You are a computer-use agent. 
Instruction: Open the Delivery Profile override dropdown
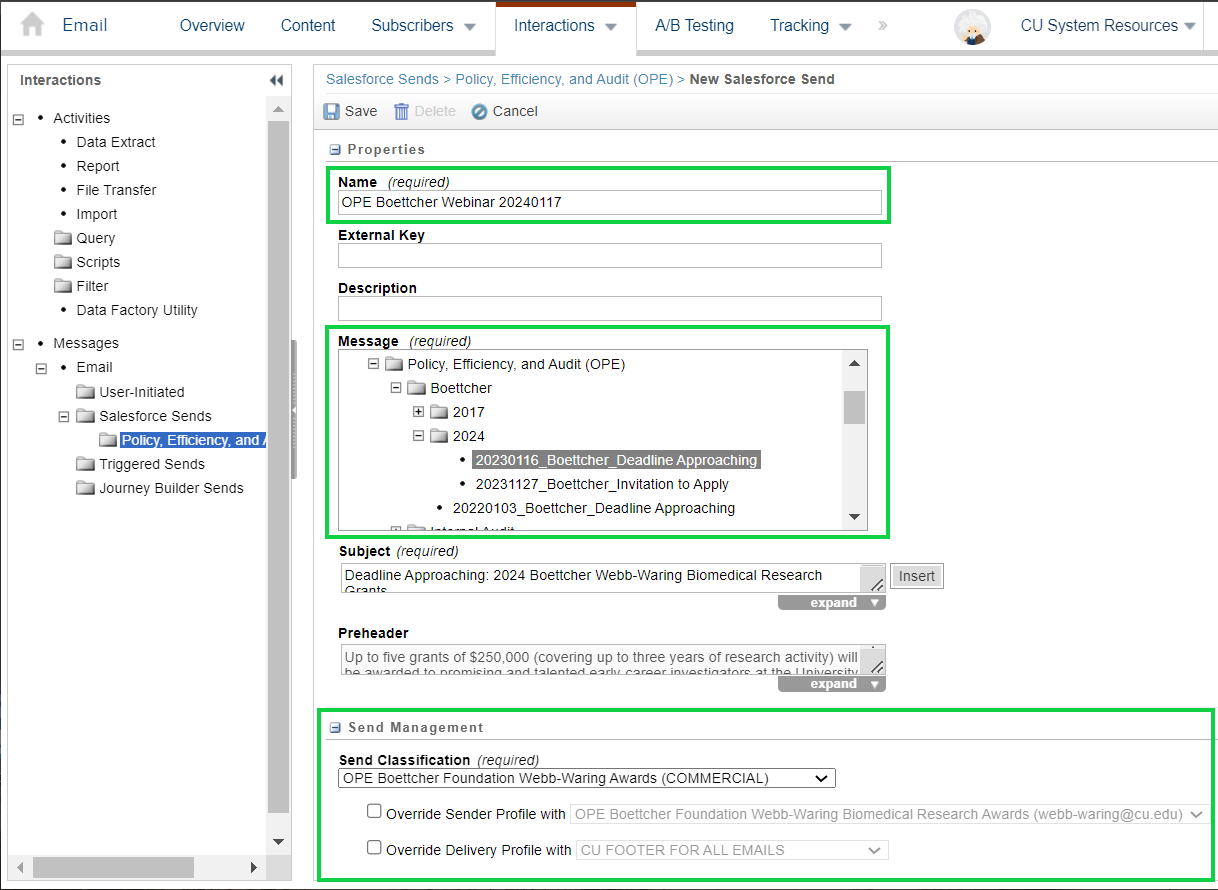(x=732, y=850)
